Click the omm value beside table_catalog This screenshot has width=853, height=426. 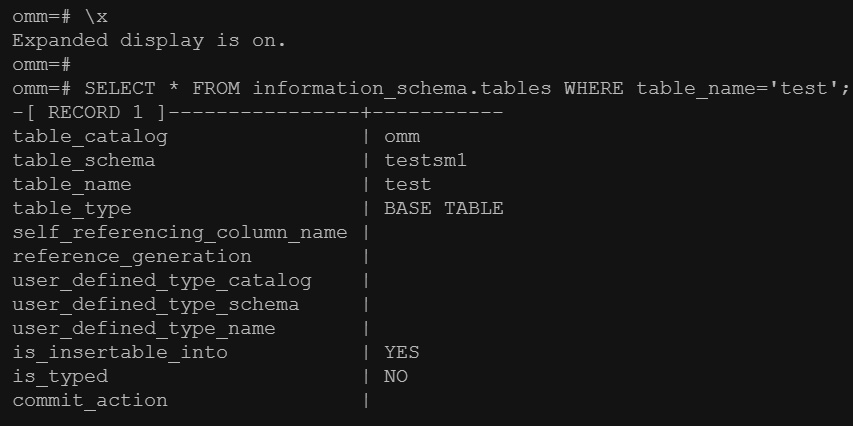[x=402, y=136]
